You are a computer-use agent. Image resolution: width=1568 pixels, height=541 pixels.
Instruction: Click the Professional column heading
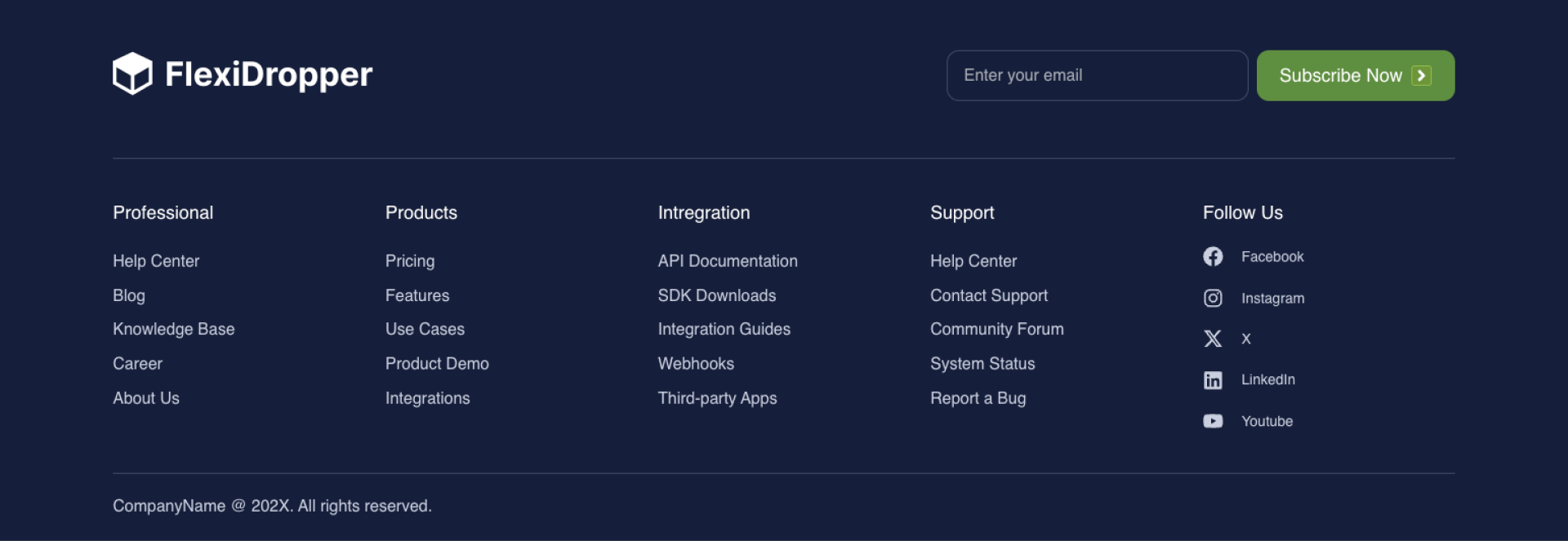163,213
